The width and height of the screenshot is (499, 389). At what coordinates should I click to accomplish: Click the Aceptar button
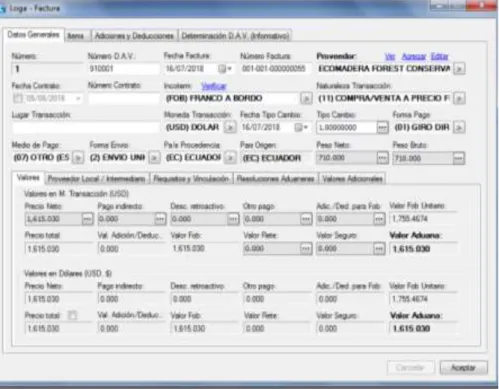pyautogui.click(x=463, y=368)
